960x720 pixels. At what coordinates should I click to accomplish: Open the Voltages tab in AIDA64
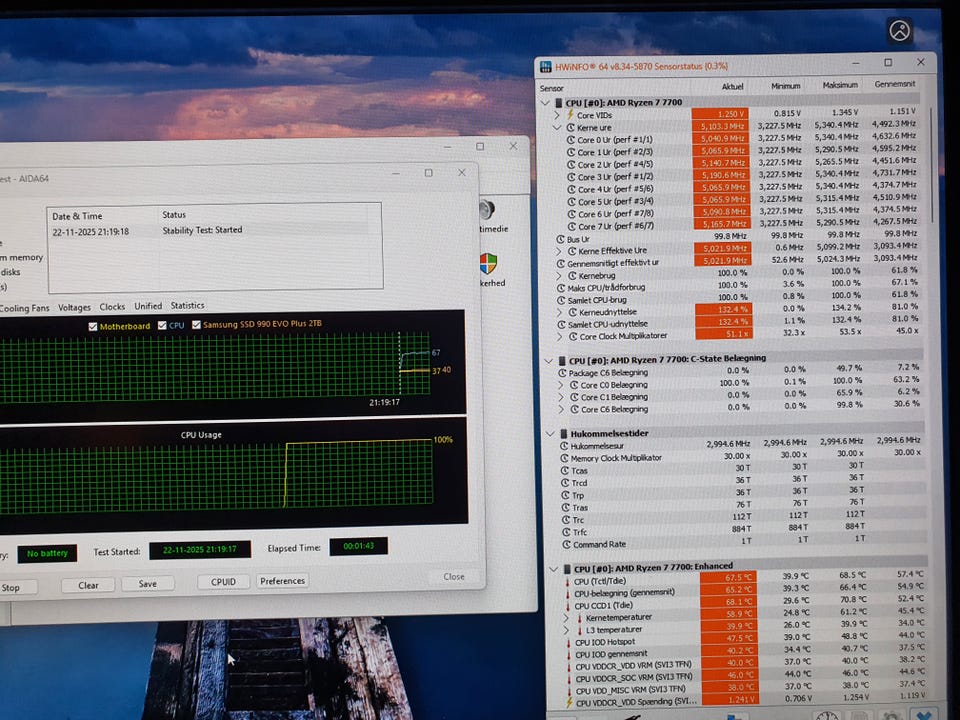click(74, 307)
